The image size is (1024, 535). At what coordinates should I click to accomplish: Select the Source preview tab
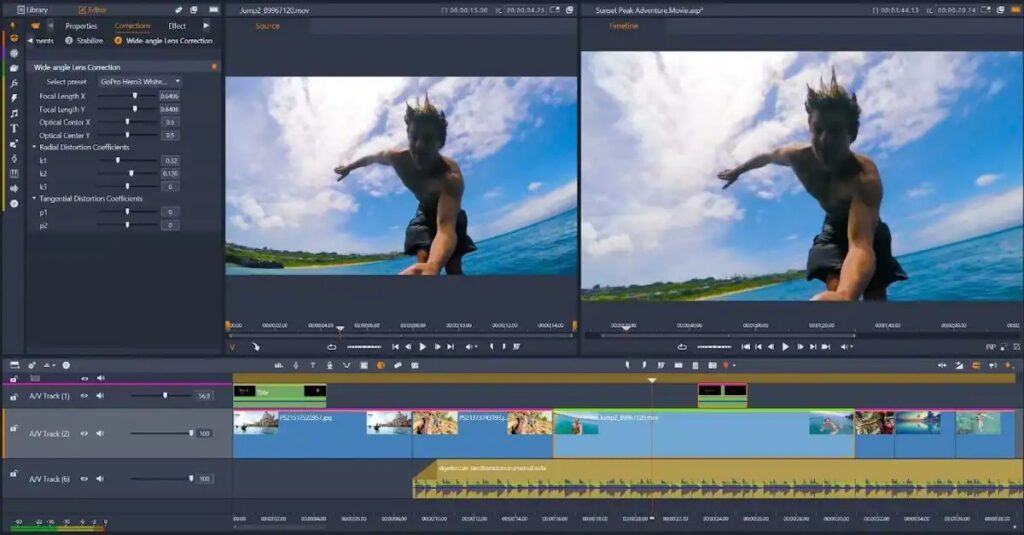tap(268, 26)
